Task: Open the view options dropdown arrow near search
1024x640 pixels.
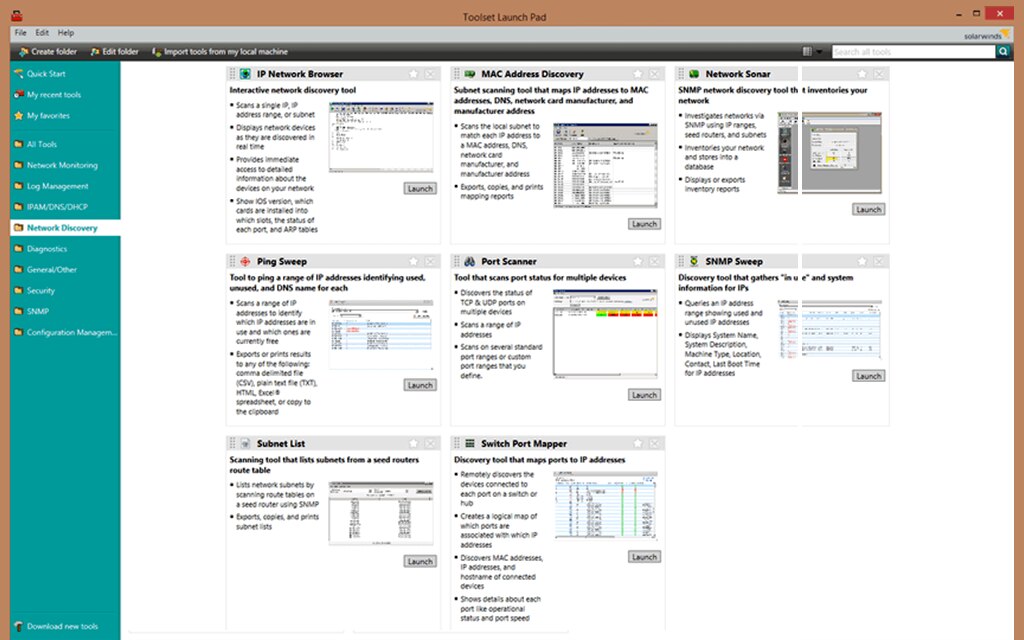Action: point(821,50)
